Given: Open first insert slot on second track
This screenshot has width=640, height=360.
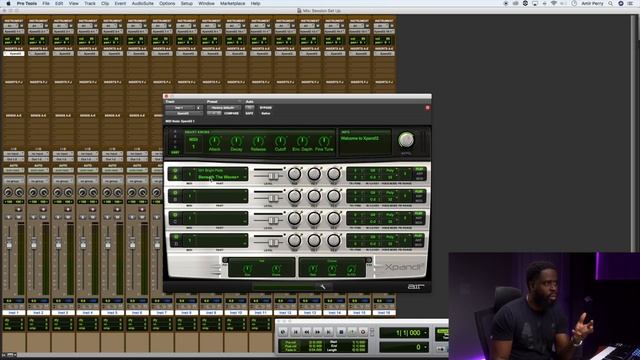Looking at the screenshot, I should click(38, 53).
